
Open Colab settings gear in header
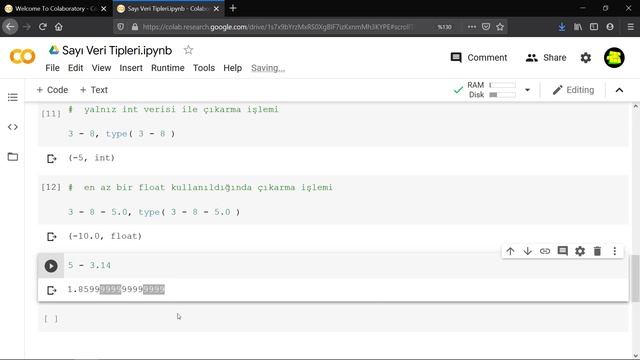coord(586,58)
